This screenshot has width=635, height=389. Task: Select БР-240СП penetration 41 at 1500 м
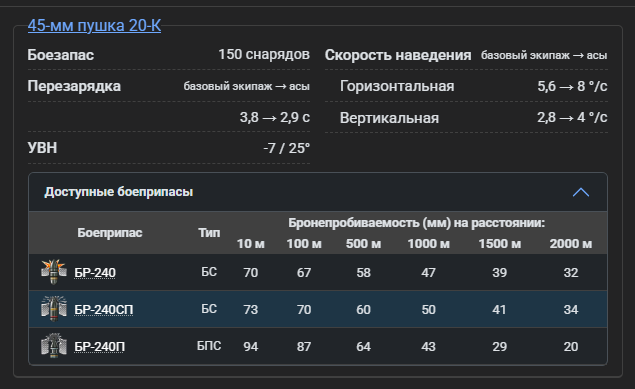coord(500,309)
